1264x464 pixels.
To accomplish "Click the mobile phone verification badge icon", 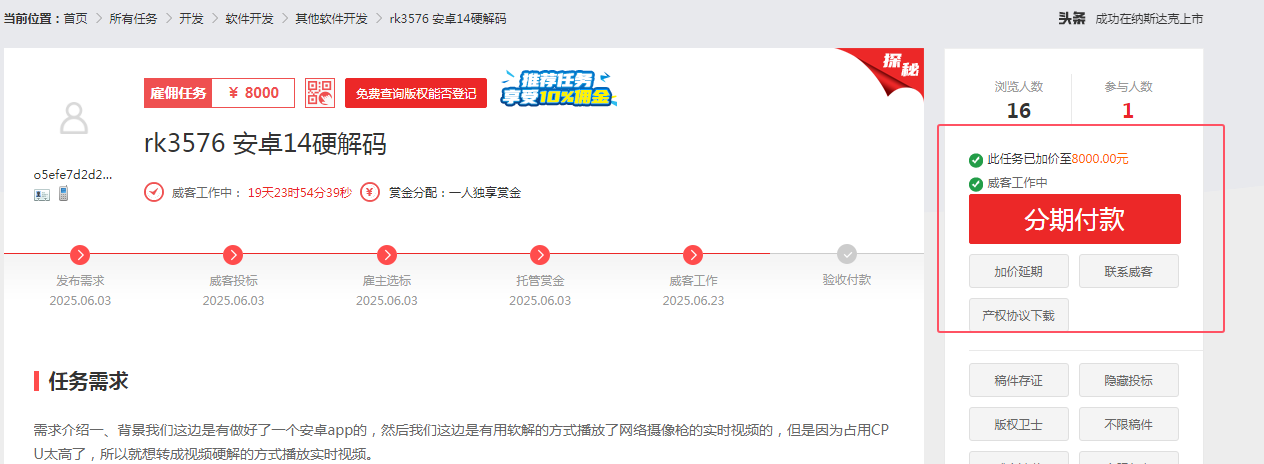I will 62,194.
